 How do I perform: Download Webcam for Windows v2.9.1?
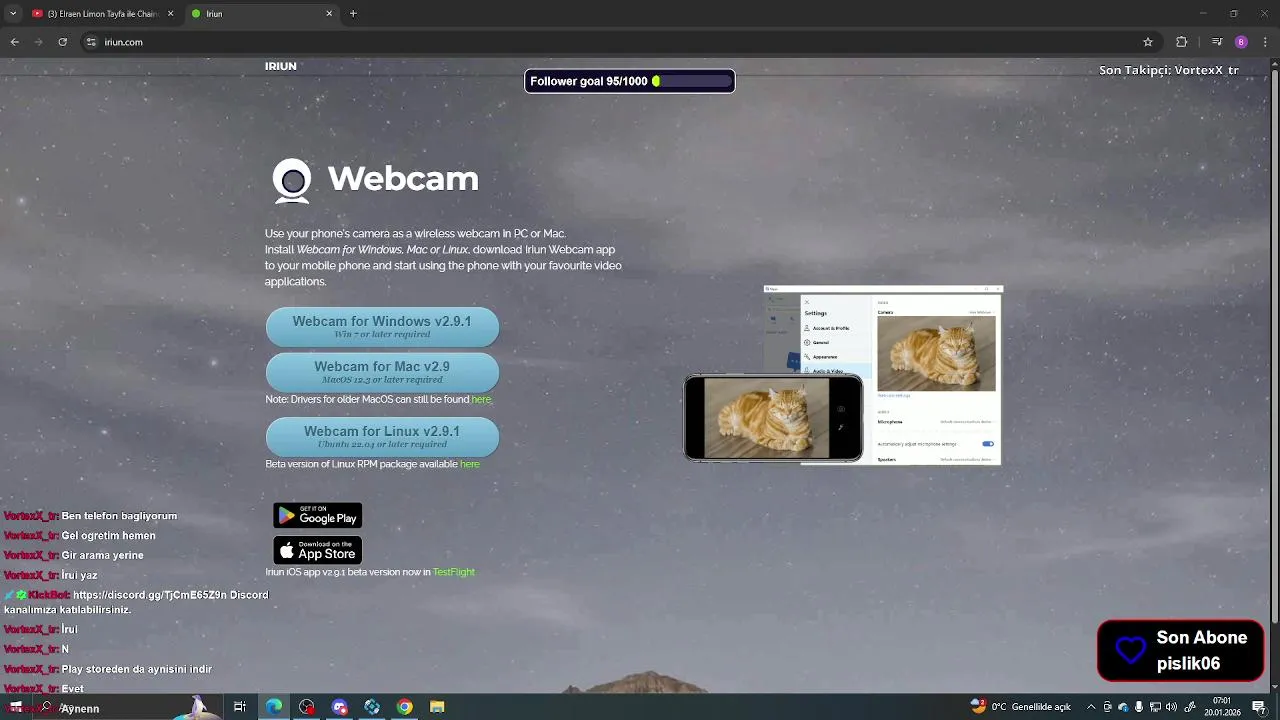click(x=382, y=327)
